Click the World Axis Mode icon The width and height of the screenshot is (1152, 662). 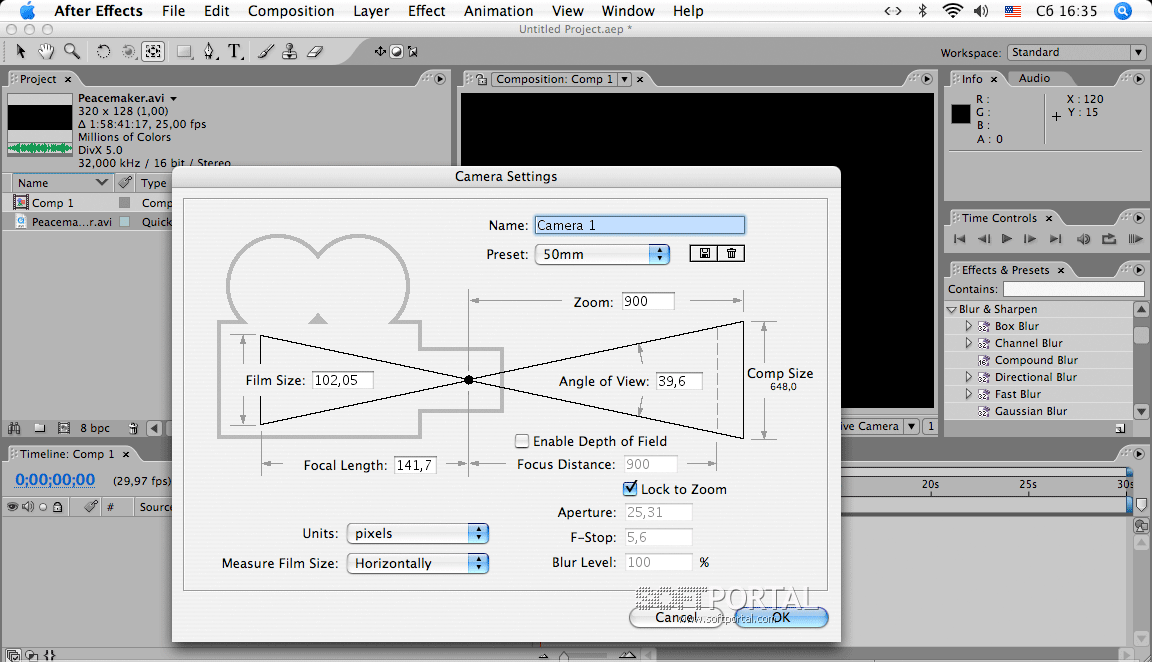(x=396, y=51)
